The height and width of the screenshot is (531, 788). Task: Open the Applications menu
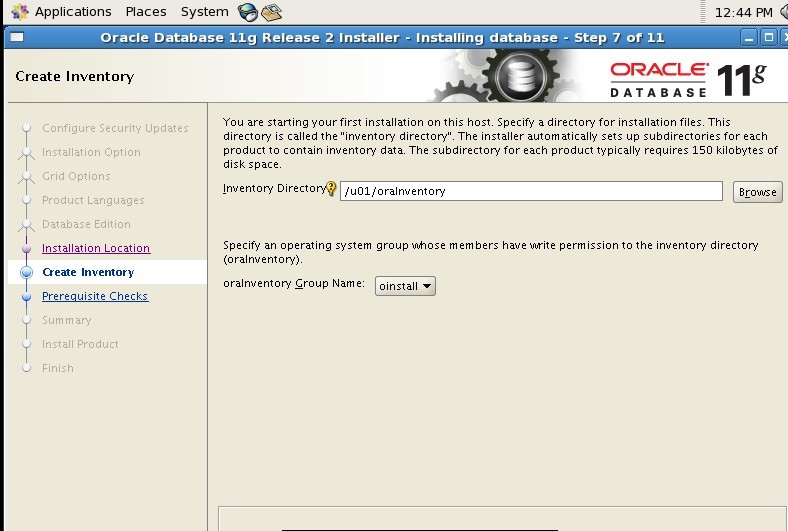click(73, 12)
